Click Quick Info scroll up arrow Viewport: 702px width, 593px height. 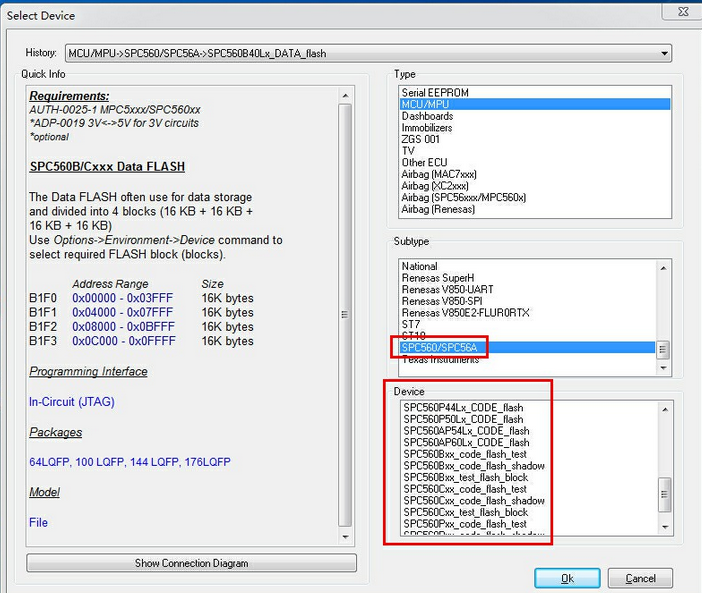coord(345,96)
